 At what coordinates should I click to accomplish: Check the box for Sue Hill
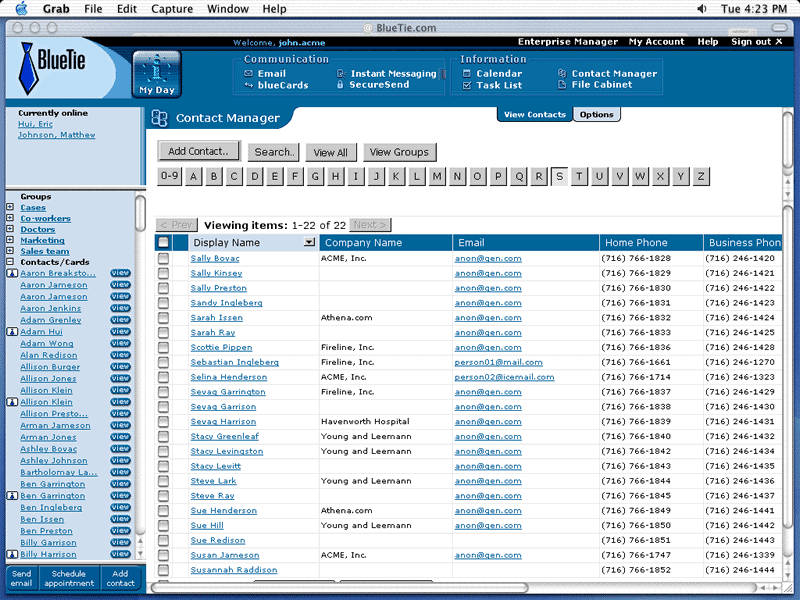click(x=163, y=526)
